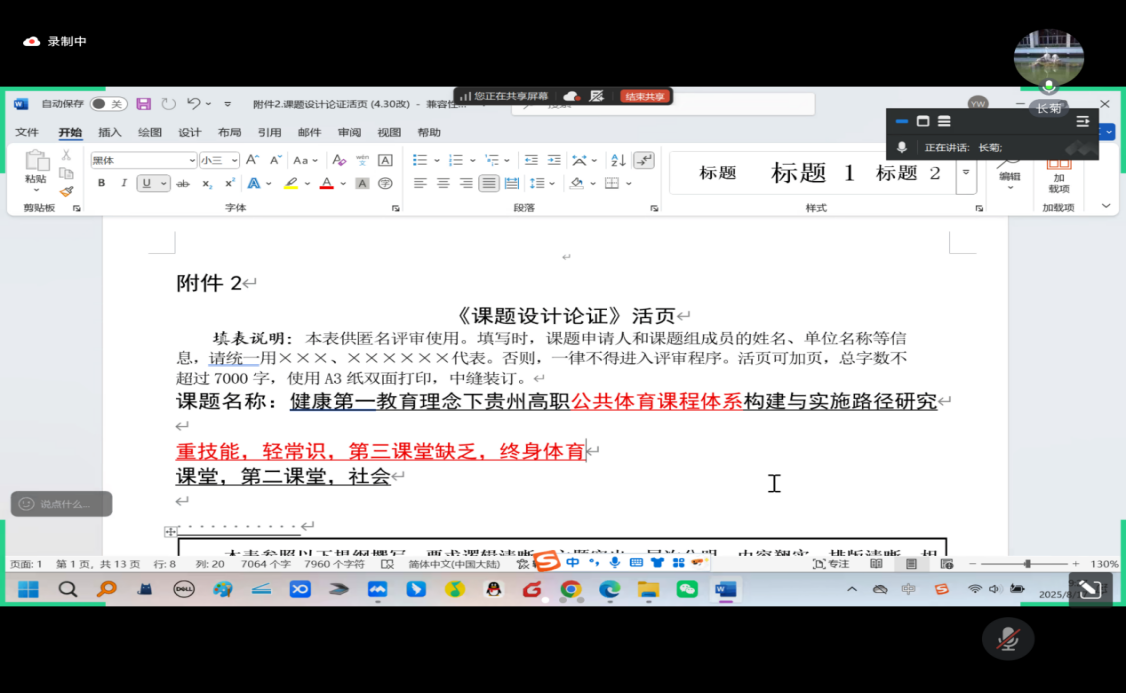Apply strikethrough to text
Screen dimensions: 1126x693
click(181, 182)
